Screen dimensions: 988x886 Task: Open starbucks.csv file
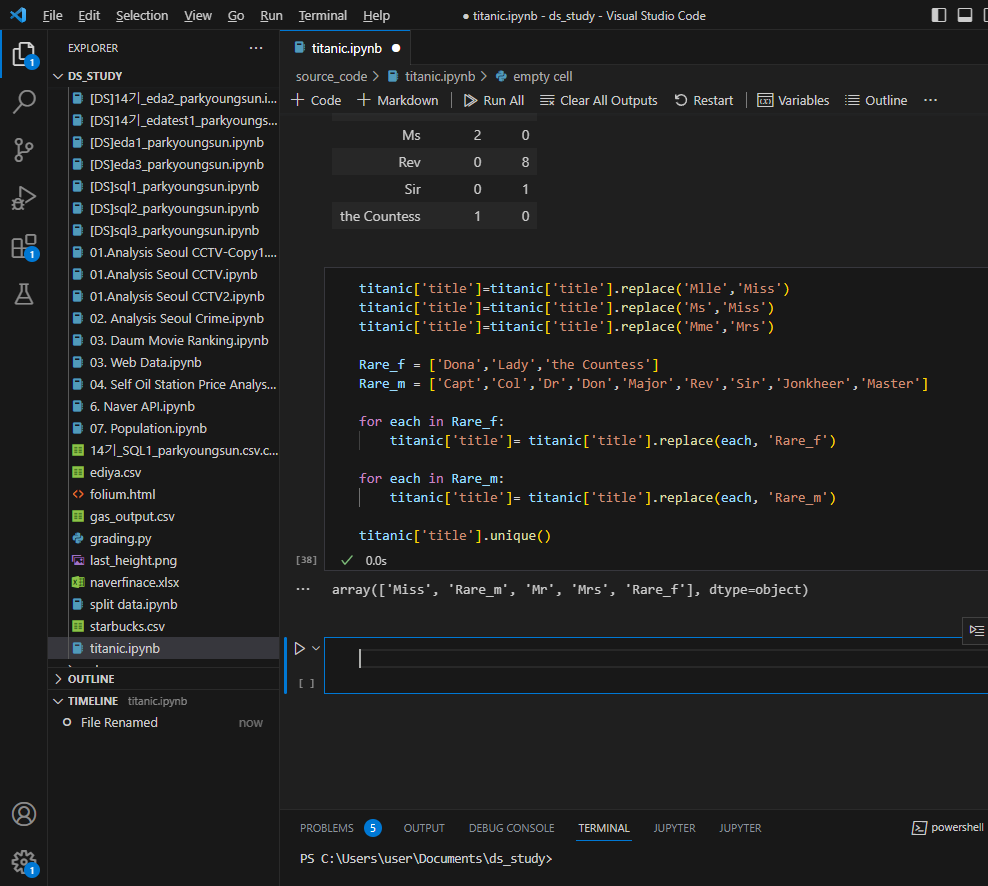127,626
